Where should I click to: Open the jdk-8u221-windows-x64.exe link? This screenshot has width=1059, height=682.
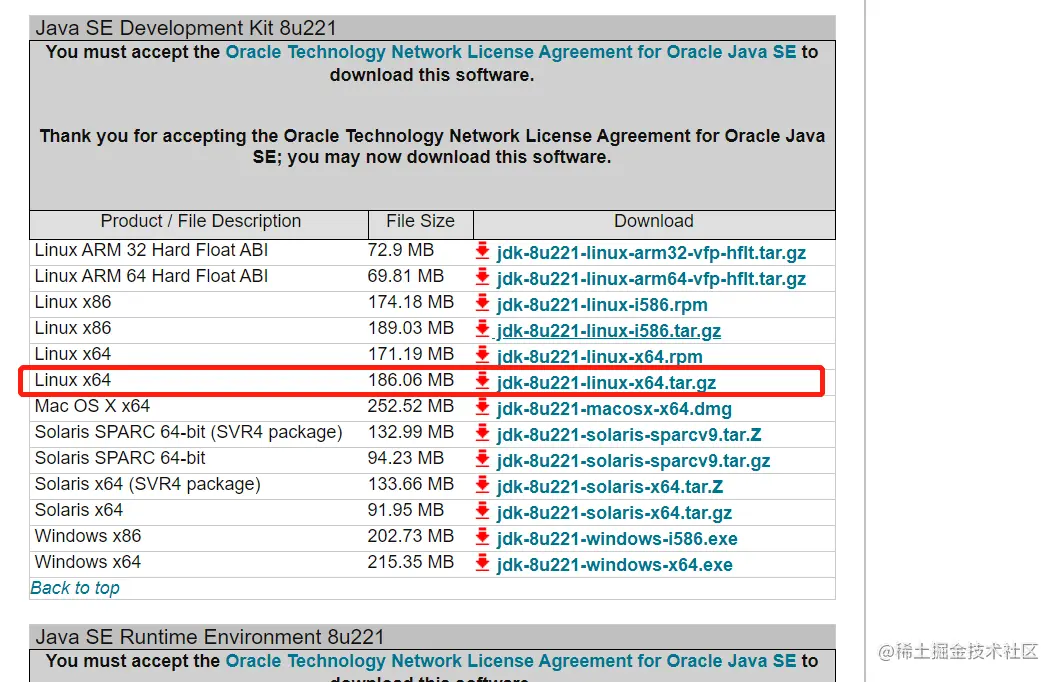point(615,565)
